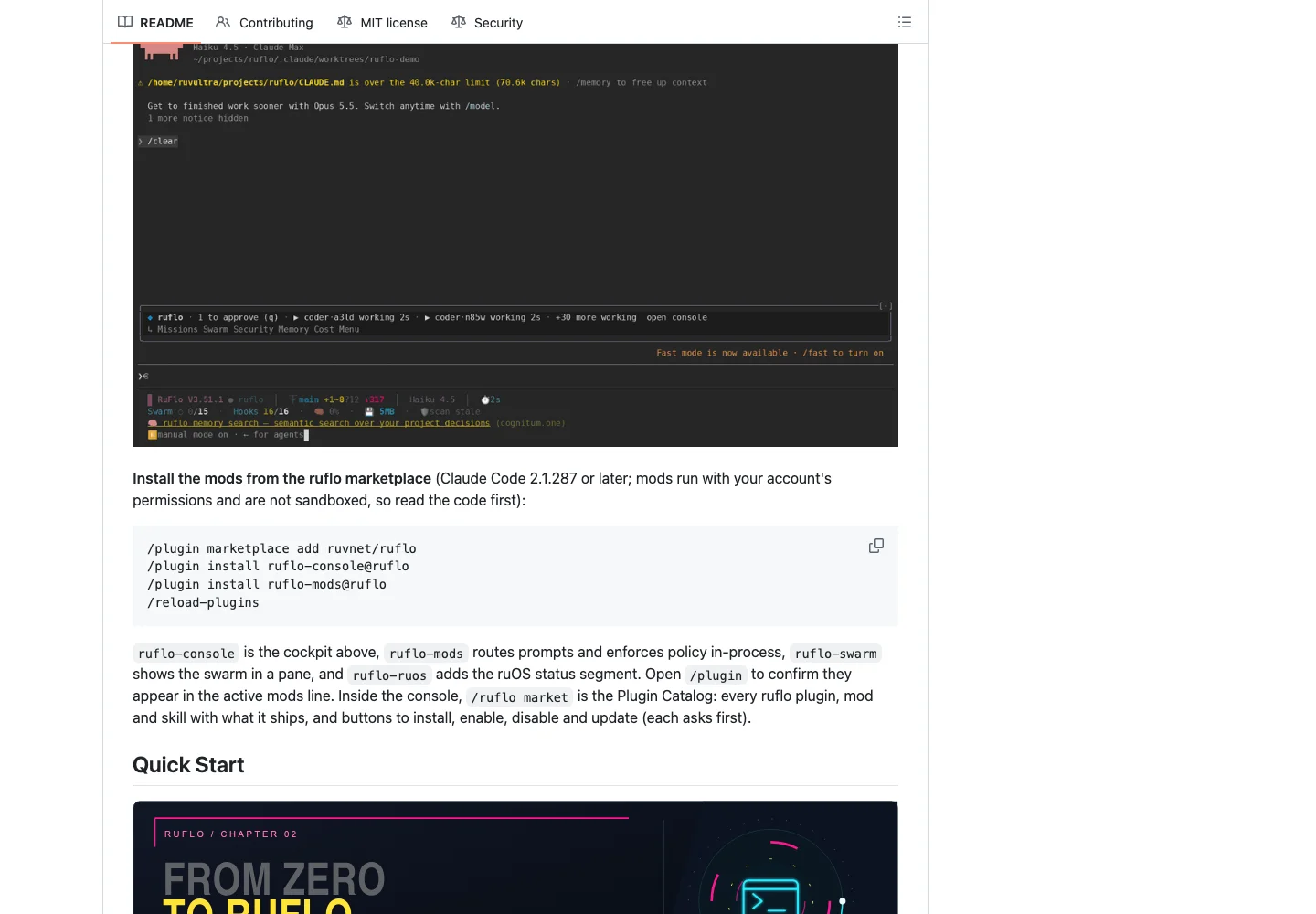Click the '/plugin marketplace add ruvnet/ruflo' line
The height and width of the screenshot is (914, 1316).
pyautogui.click(x=281, y=548)
